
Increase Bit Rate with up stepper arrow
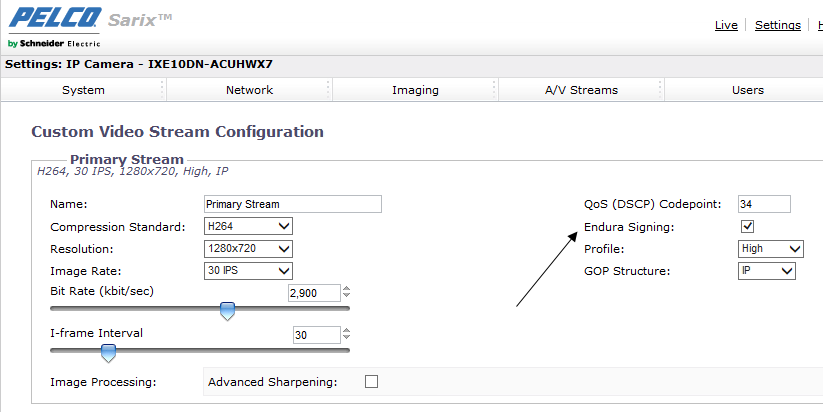346,289
